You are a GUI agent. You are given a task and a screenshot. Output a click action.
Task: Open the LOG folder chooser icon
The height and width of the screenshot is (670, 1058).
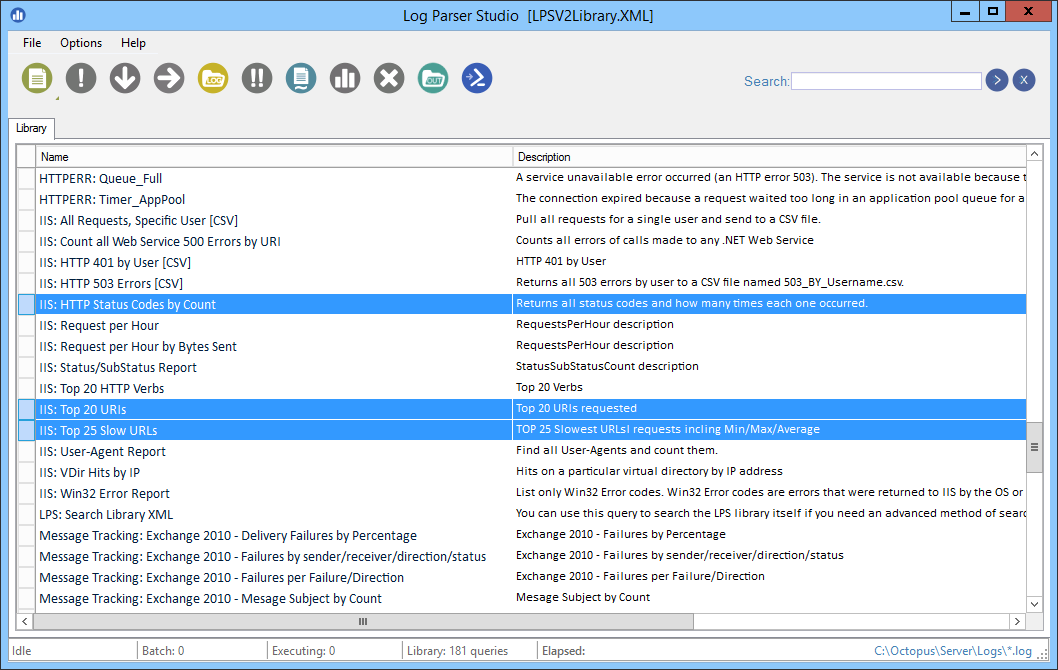(213, 78)
